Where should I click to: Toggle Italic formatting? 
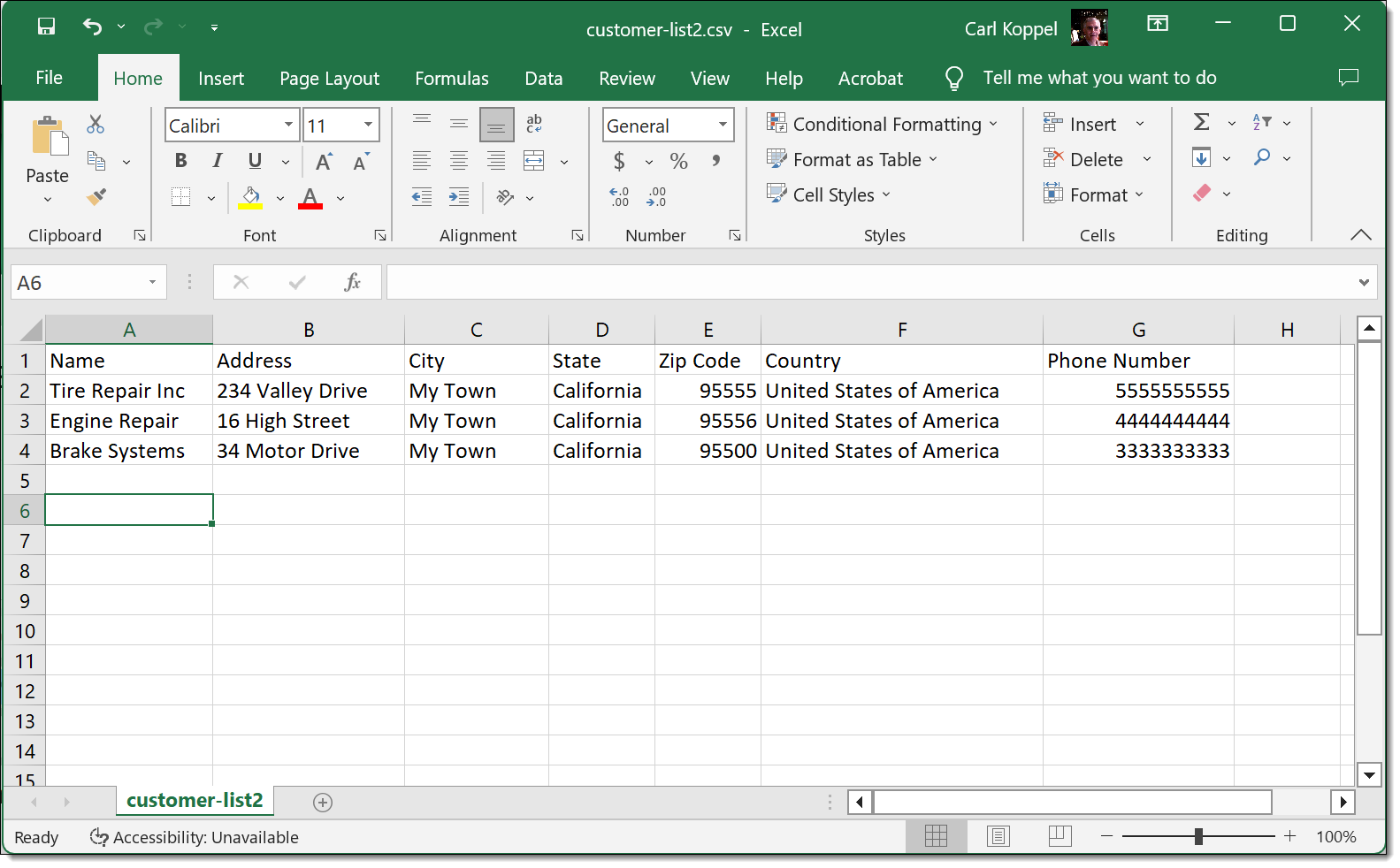point(218,160)
